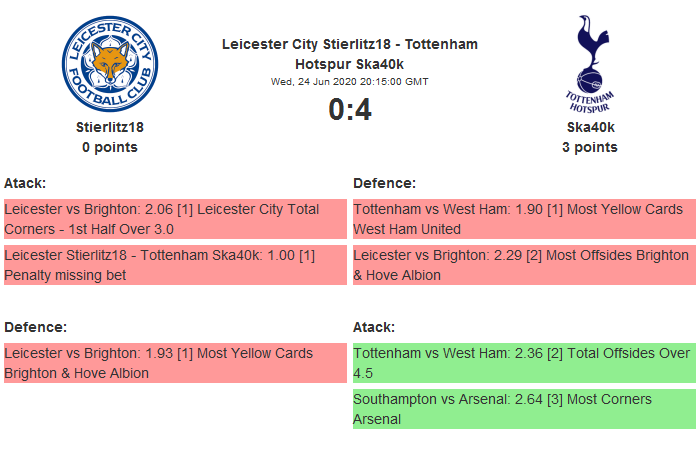Select the Most Yellow Cards West Ham bet
The width and height of the screenshot is (700, 460).
[x=524, y=219]
